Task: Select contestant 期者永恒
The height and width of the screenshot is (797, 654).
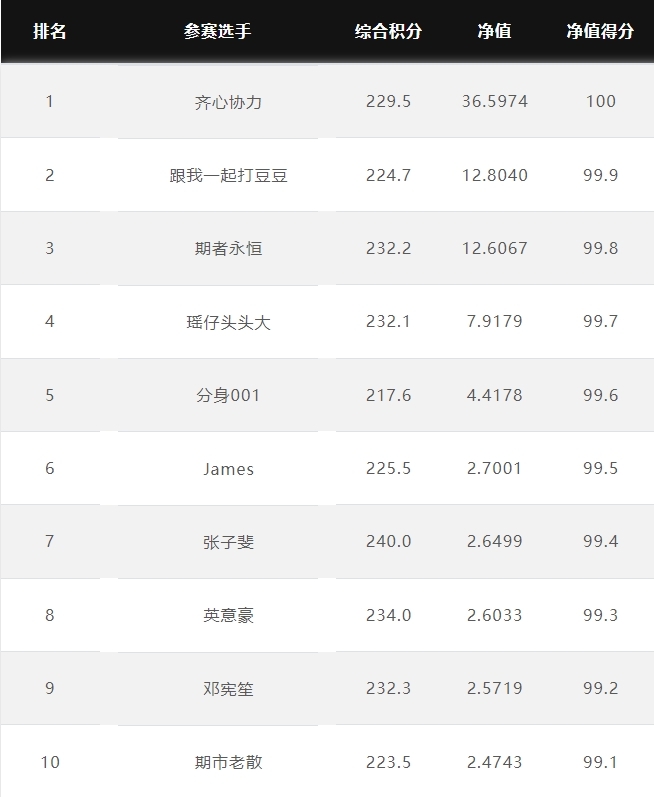Action: coord(228,249)
